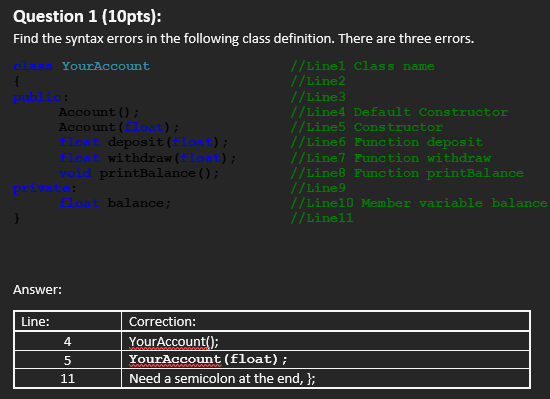Click the "YourAccount(float);" correction cell
Image resolution: width=550 pixels, height=399 pixels.
(326, 360)
